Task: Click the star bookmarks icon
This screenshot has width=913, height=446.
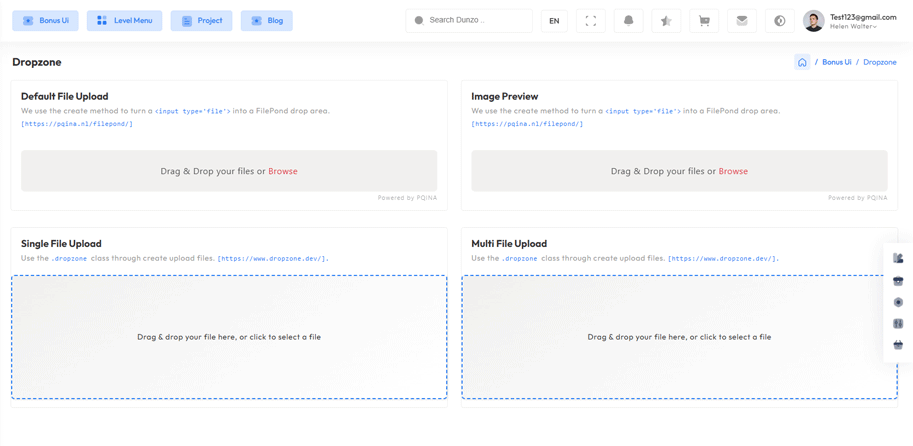Action: (x=666, y=20)
